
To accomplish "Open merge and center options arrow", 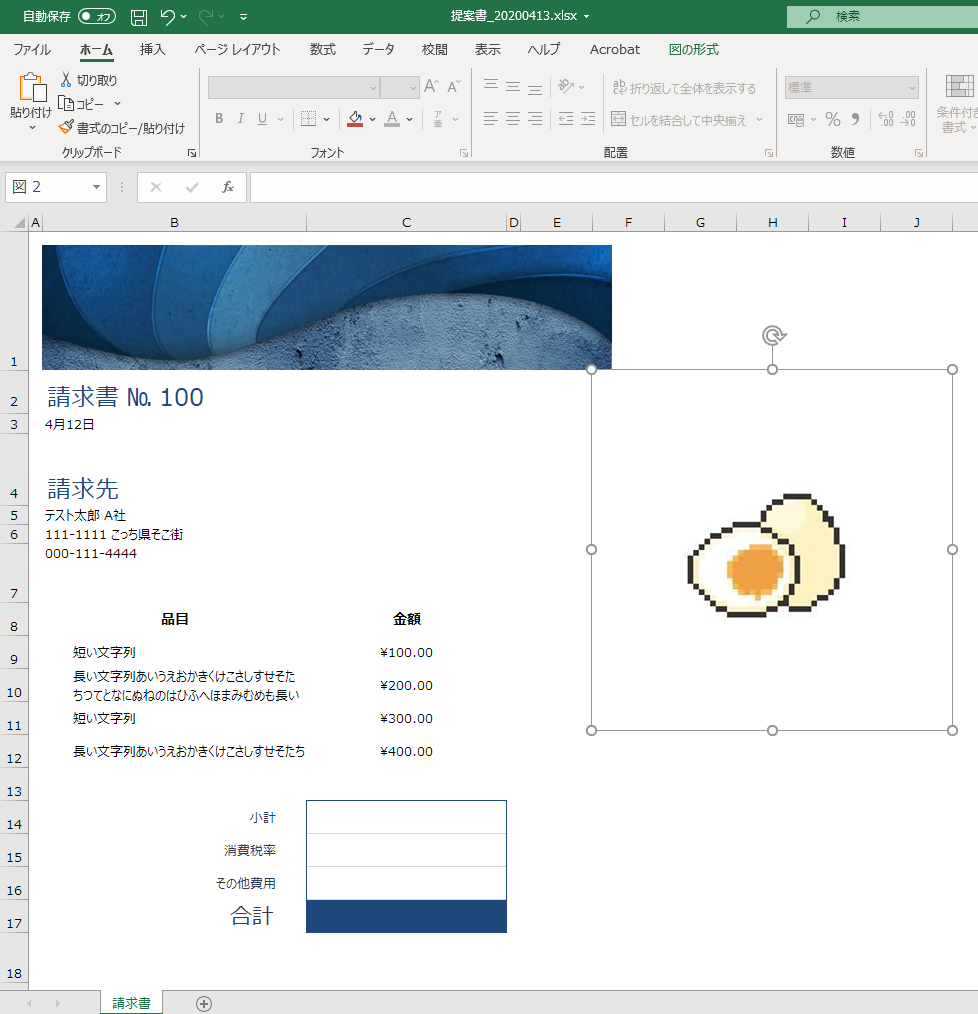I will coord(759,120).
